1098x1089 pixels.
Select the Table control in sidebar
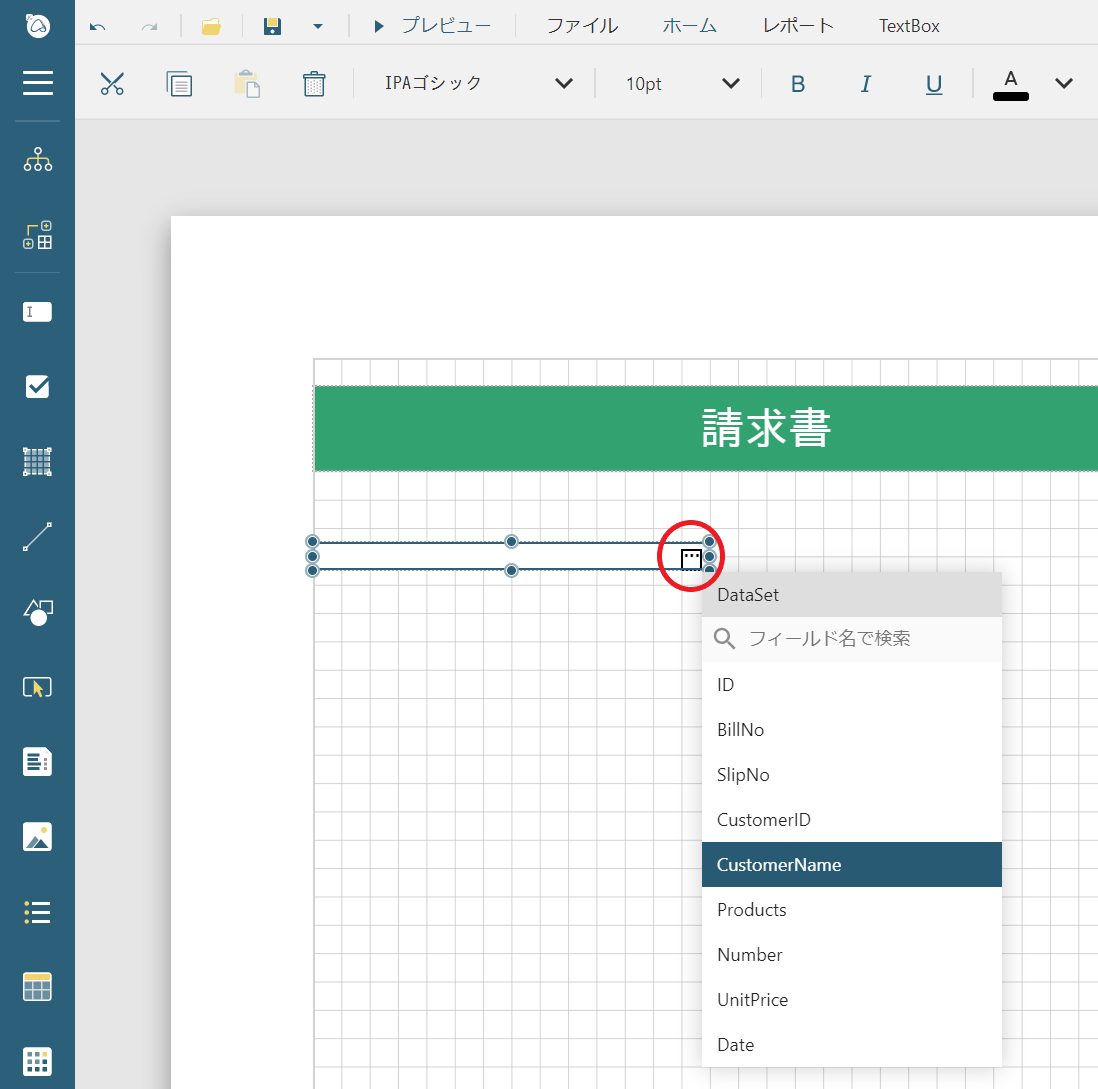[38, 987]
